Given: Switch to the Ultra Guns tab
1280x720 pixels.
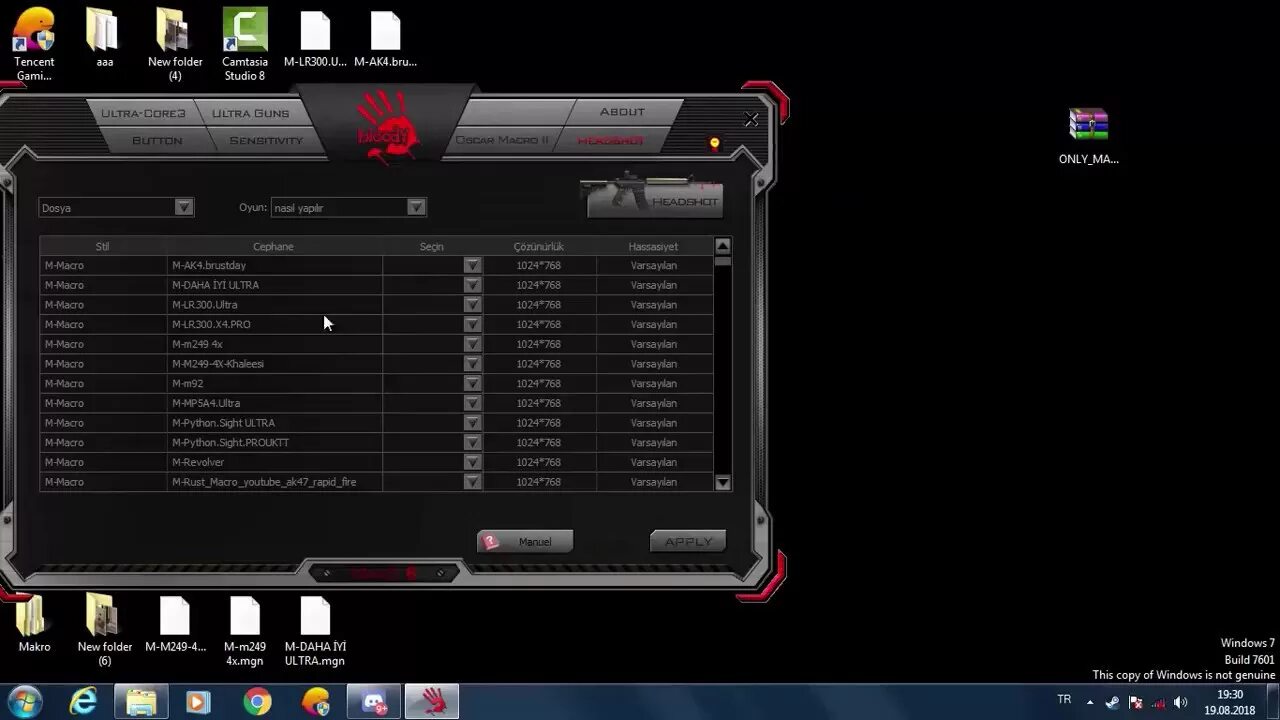Looking at the screenshot, I should click(250, 113).
